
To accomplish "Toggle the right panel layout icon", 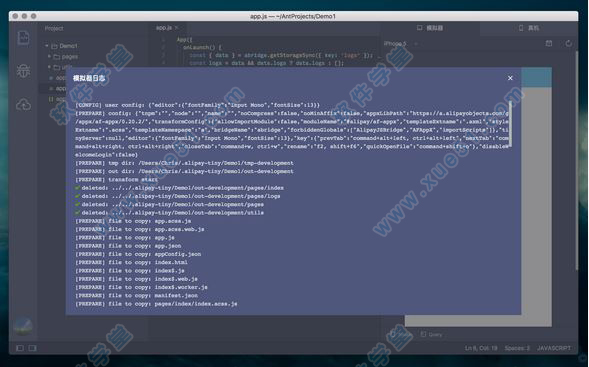I will point(32,348).
